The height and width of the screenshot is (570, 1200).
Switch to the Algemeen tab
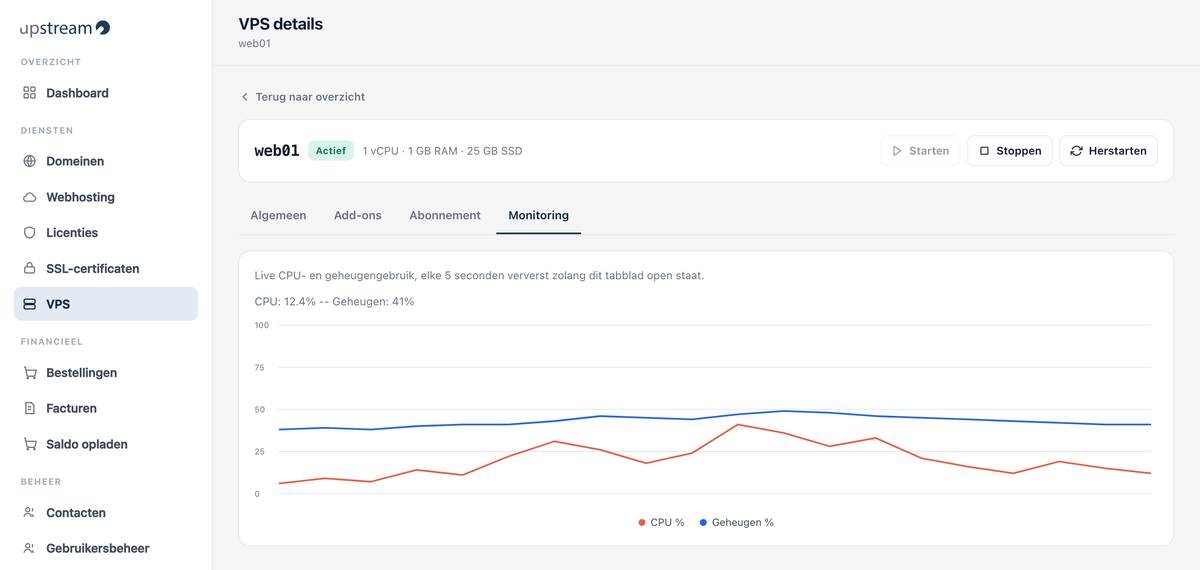(278, 215)
